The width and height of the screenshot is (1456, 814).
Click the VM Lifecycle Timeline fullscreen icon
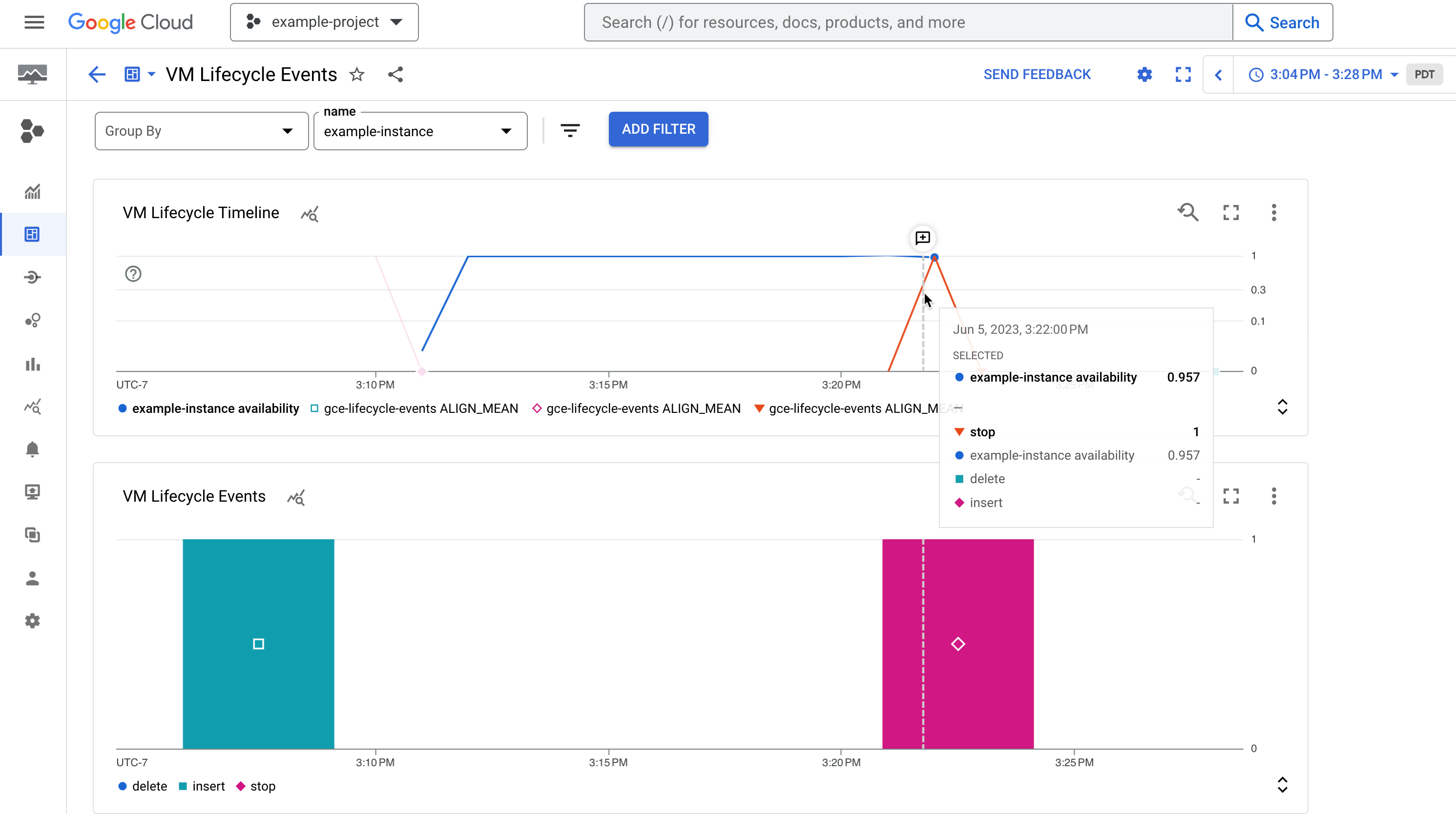pos(1231,212)
